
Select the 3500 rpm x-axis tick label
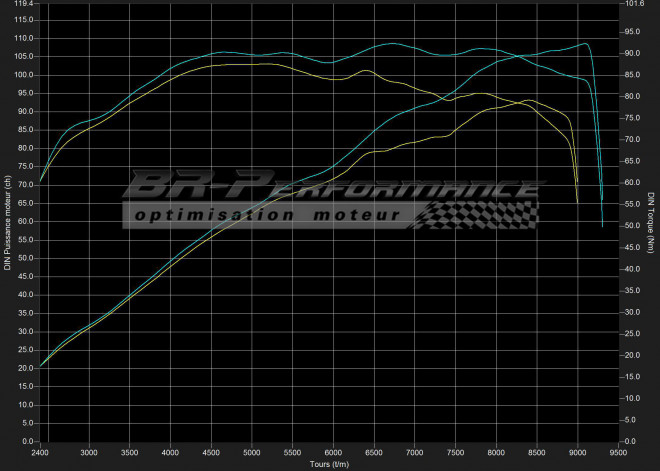coord(129,451)
